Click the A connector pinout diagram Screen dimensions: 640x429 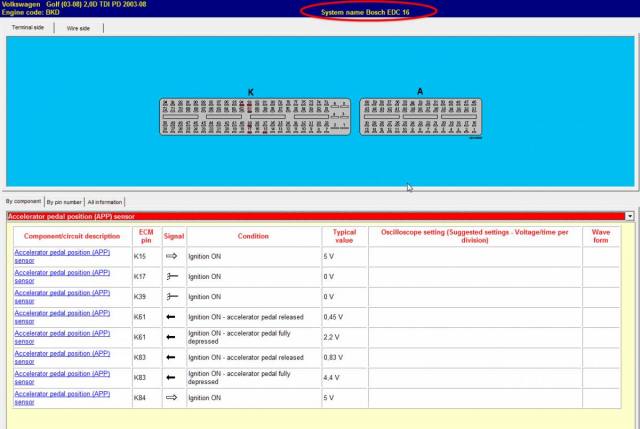pos(420,118)
